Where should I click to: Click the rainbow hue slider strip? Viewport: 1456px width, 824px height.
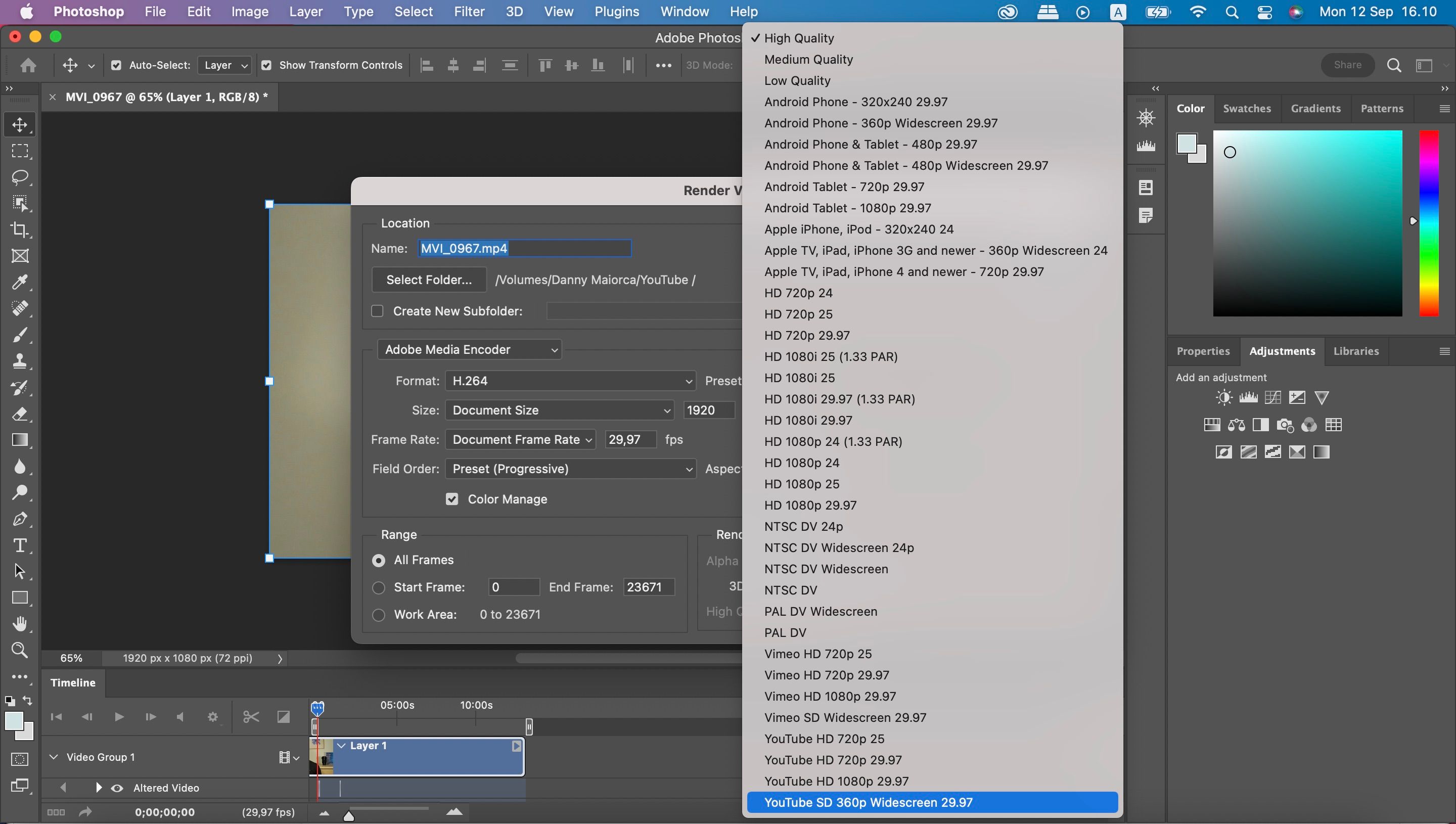(x=1428, y=223)
